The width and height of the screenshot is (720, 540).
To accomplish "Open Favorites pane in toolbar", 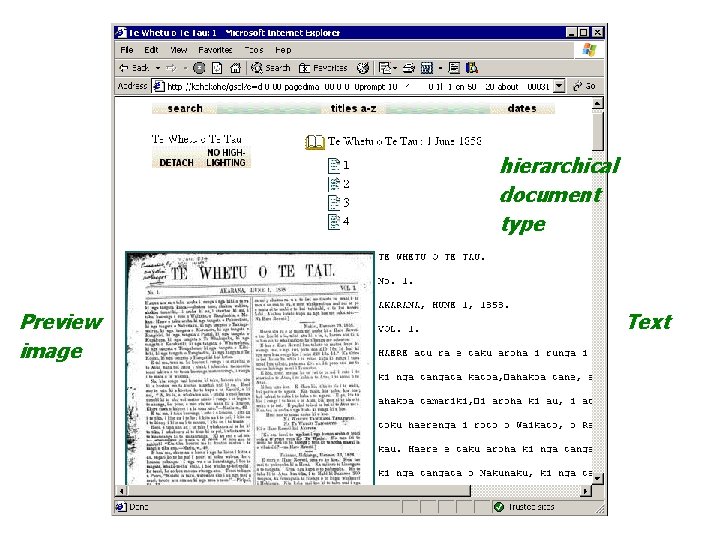I will (x=323, y=68).
